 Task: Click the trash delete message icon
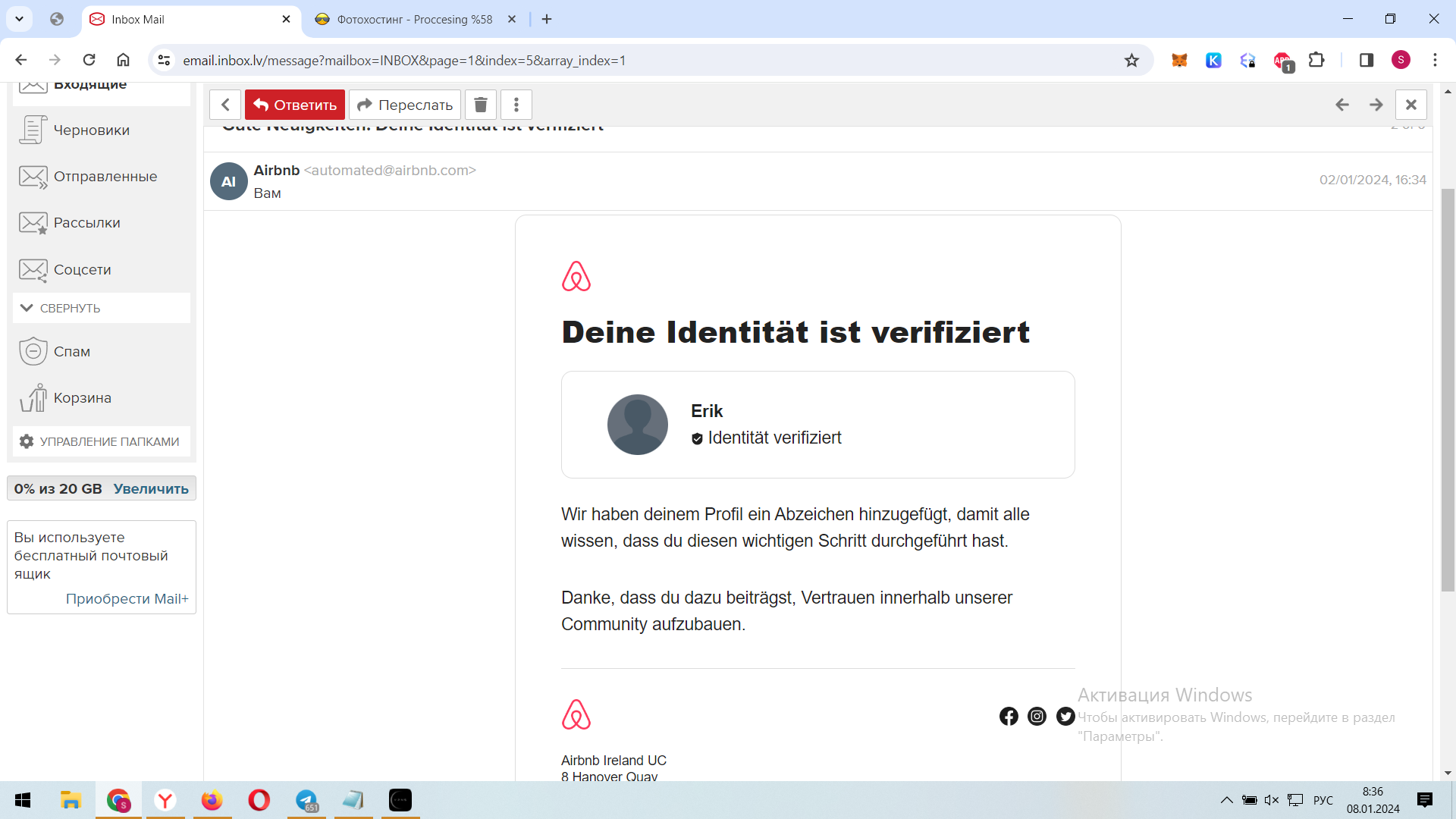coord(480,105)
